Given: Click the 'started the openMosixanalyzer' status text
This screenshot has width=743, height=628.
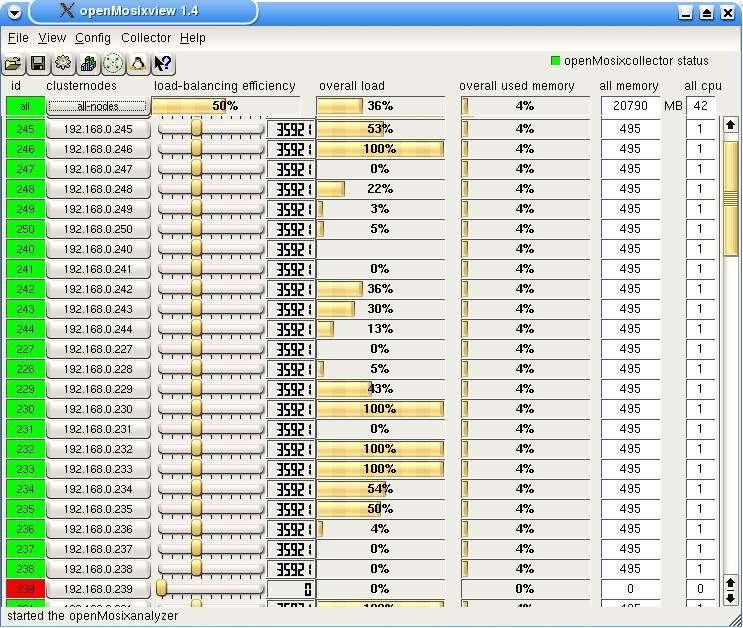Looking at the screenshot, I should (92, 616).
